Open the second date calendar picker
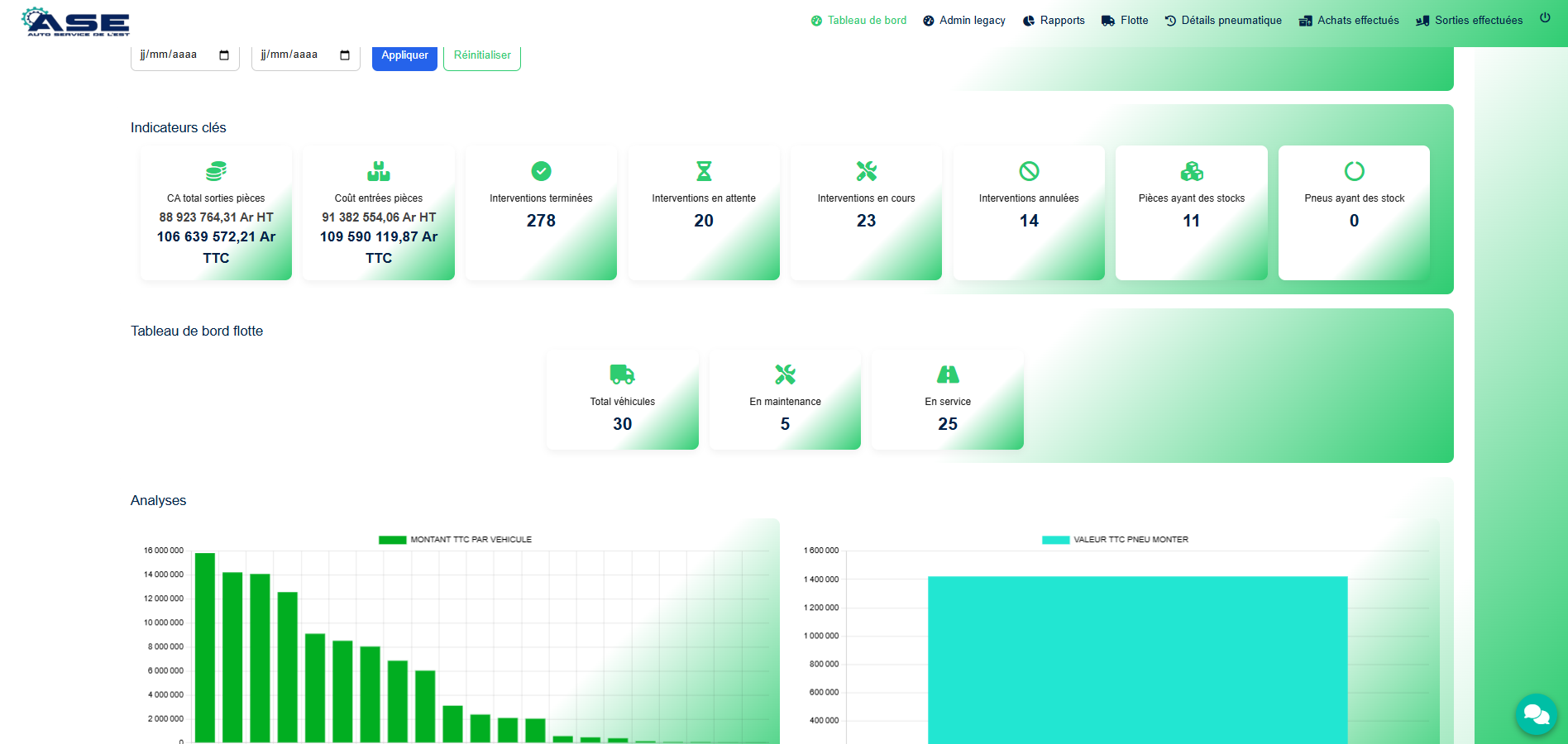This screenshot has height=744, width=1568. coord(345,55)
